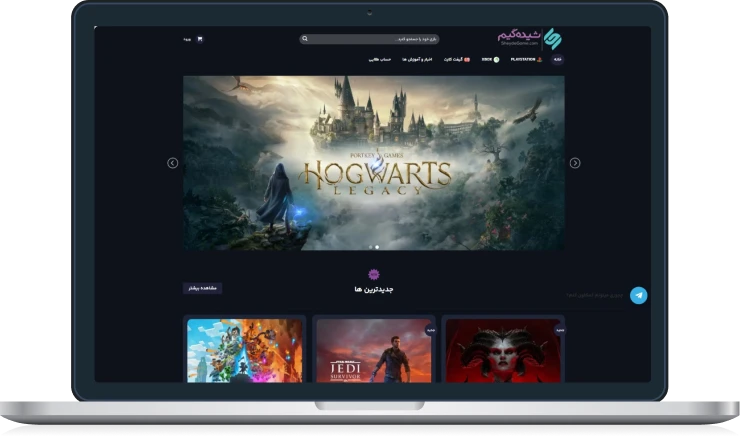Viewport: 741px width, 437px height.
Task: Click the مشاهده بیشتر view more button
Action: pyautogui.click(x=201, y=288)
